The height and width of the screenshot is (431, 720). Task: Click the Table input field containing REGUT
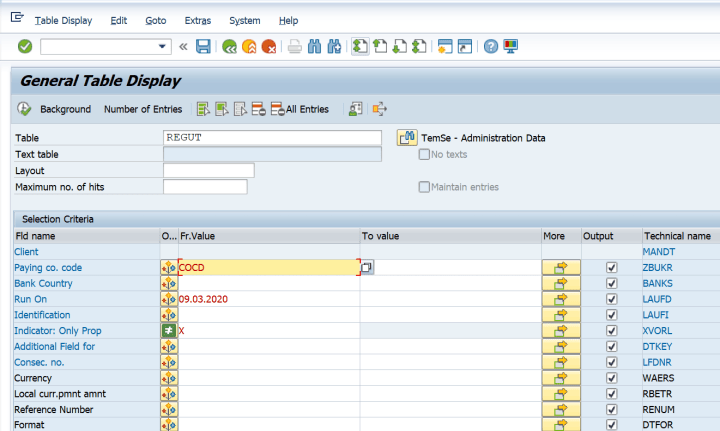click(x=272, y=138)
